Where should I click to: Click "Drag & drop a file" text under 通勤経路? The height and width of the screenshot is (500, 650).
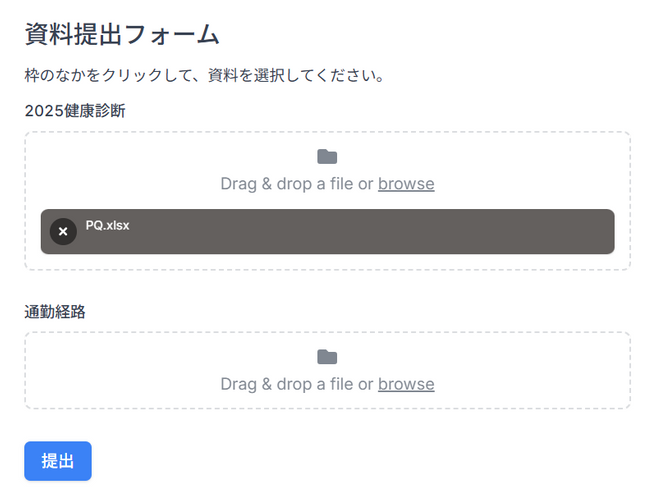[x=296, y=384]
